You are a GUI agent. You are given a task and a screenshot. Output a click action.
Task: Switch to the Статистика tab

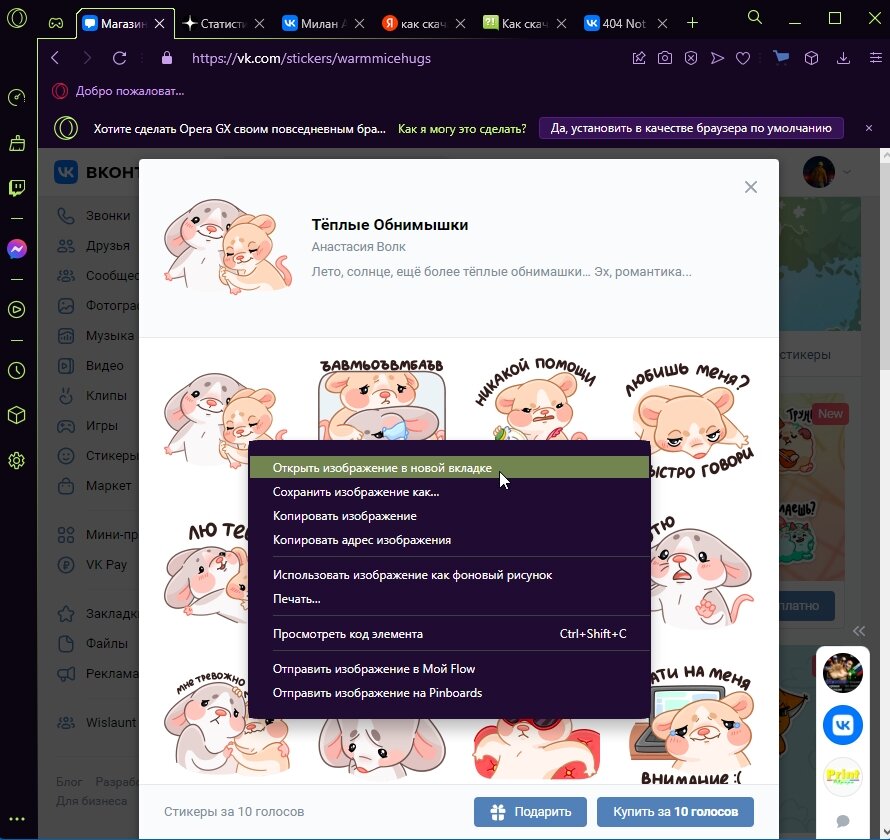point(223,24)
